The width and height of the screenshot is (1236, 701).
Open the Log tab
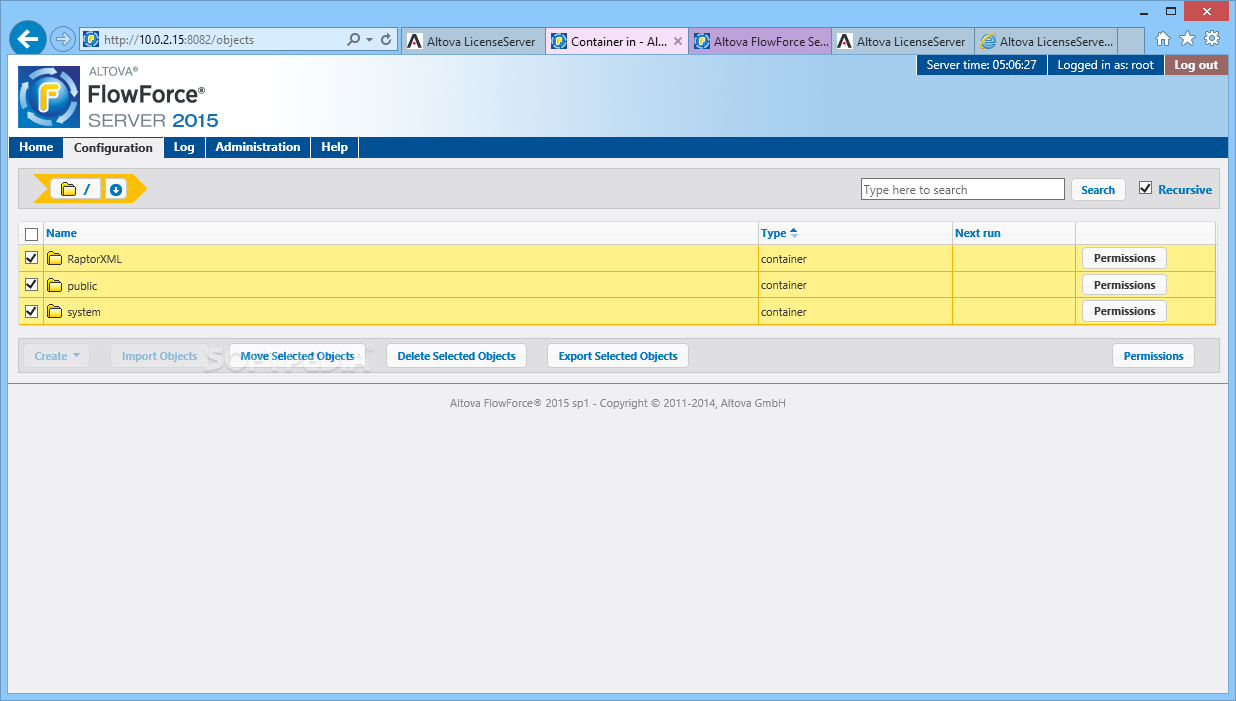coord(184,147)
